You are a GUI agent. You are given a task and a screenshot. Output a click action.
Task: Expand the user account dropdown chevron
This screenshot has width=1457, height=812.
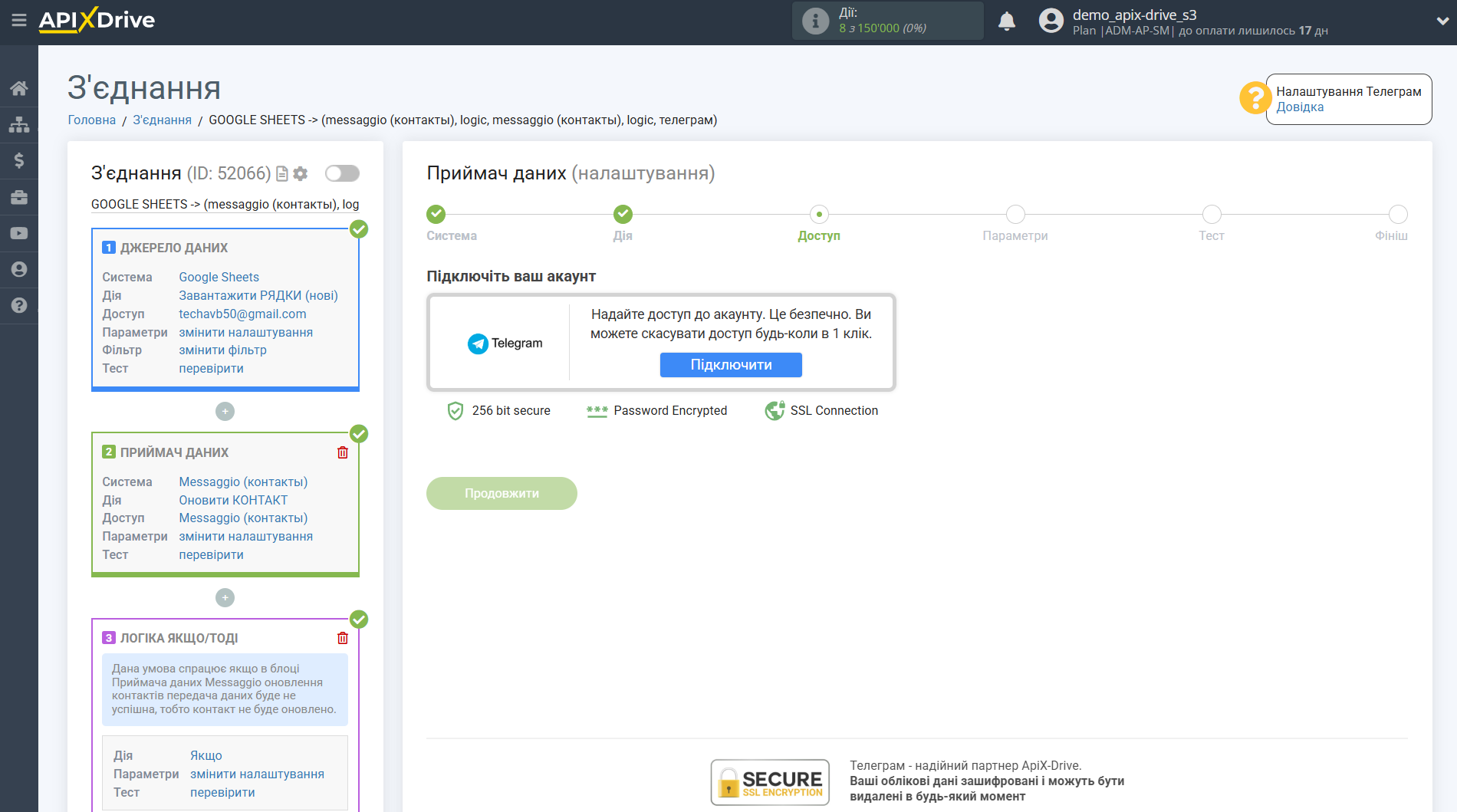coord(1442,21)
